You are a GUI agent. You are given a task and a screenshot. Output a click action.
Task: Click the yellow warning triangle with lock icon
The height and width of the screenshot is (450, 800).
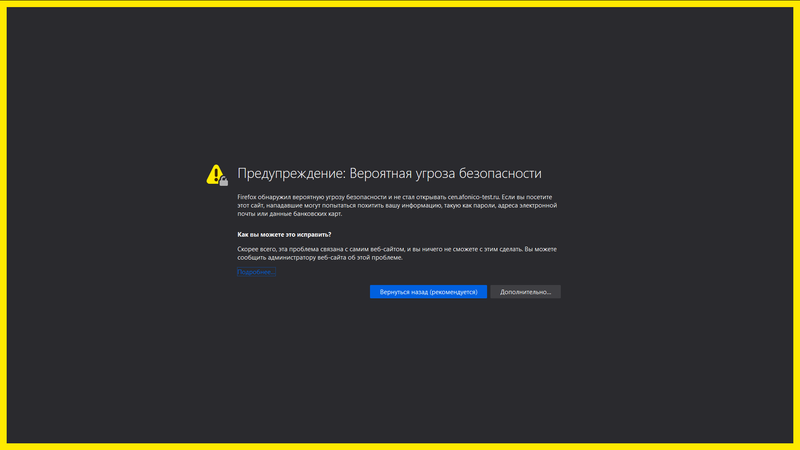[217, 175]
